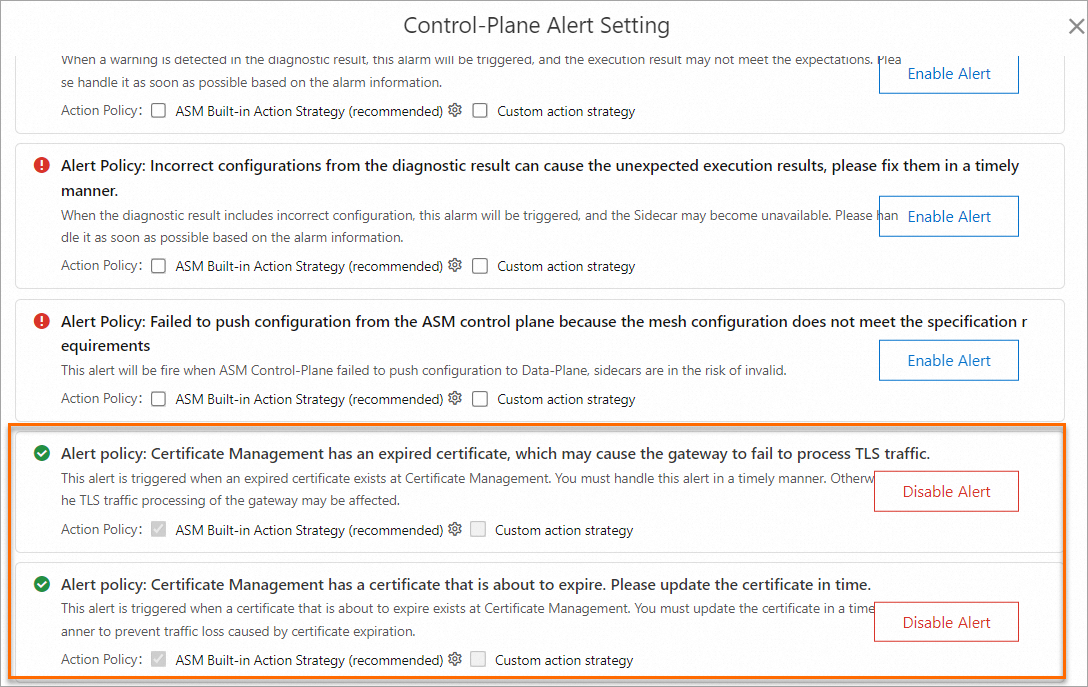
Task: Toggle ASM Built-in strategy for about-to-expire certificate
Action: pyautogui.click(x=159, y=659)
